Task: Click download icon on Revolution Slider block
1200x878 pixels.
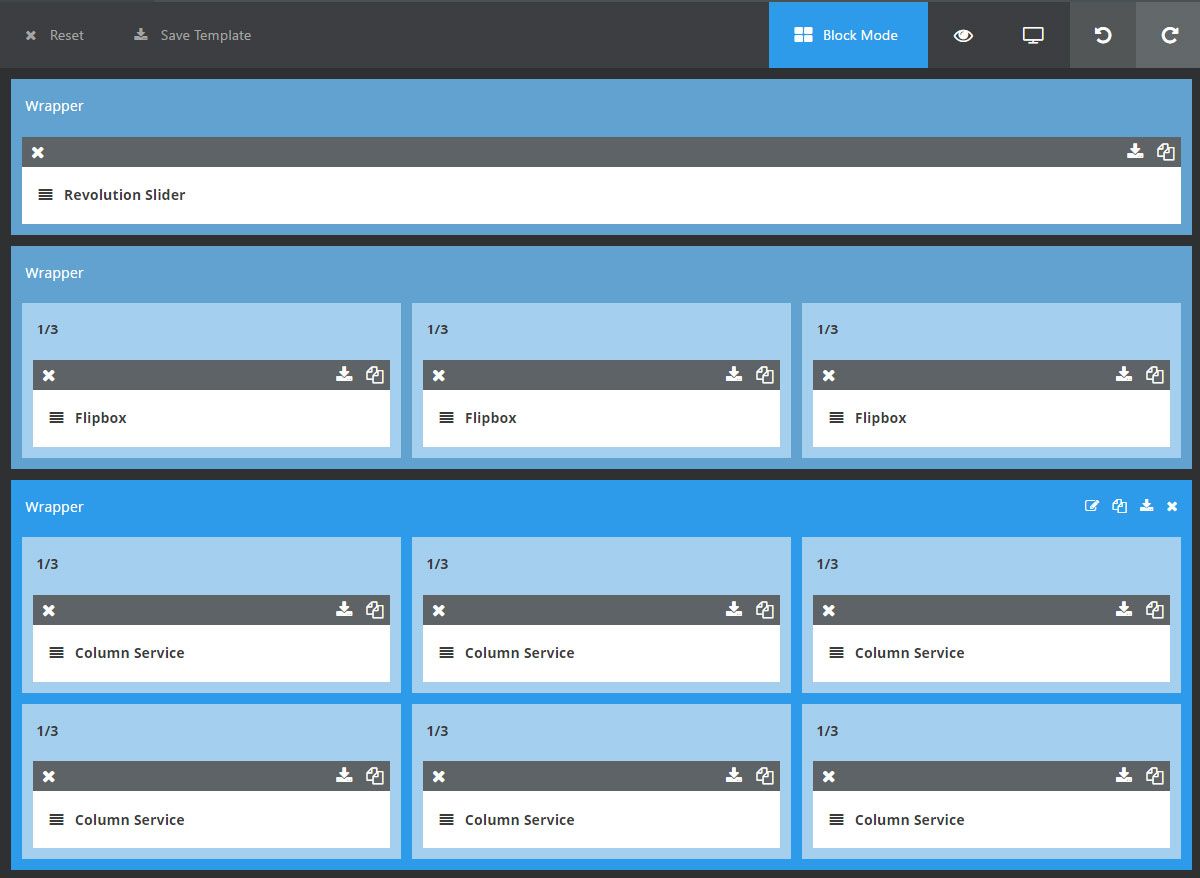Action: click(x=1135, y=151)
